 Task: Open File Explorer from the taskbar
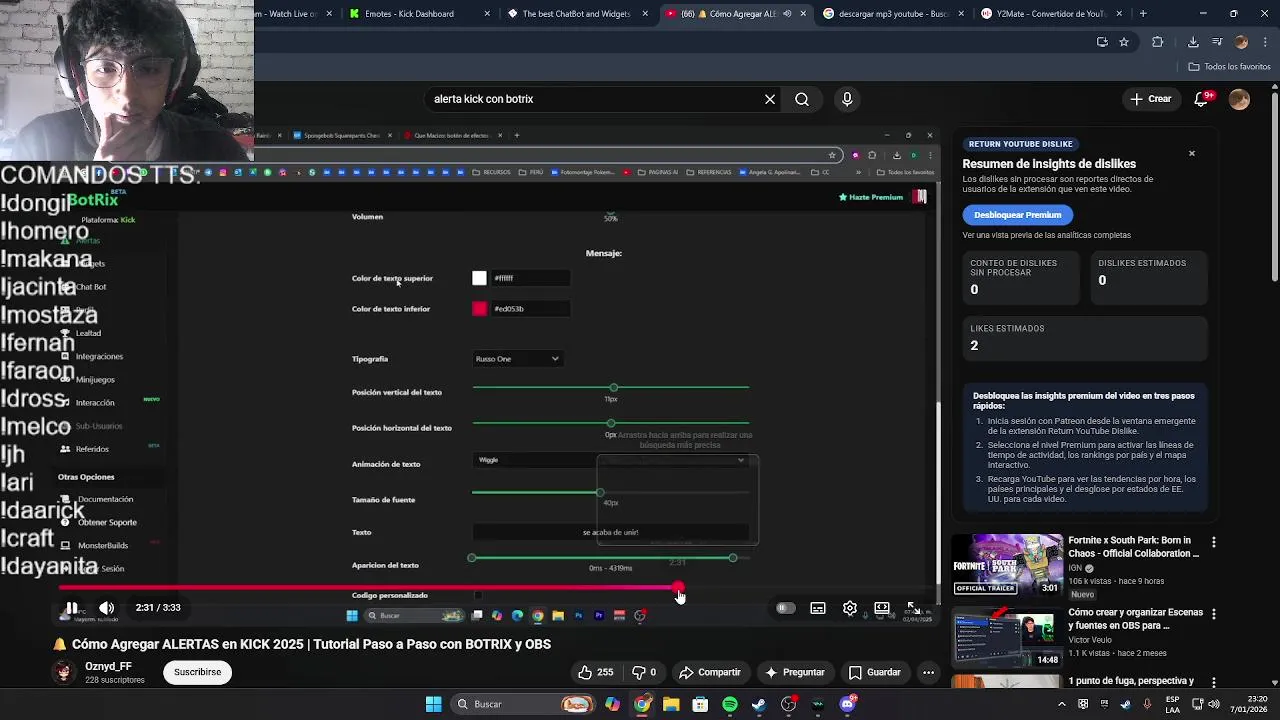671,704
